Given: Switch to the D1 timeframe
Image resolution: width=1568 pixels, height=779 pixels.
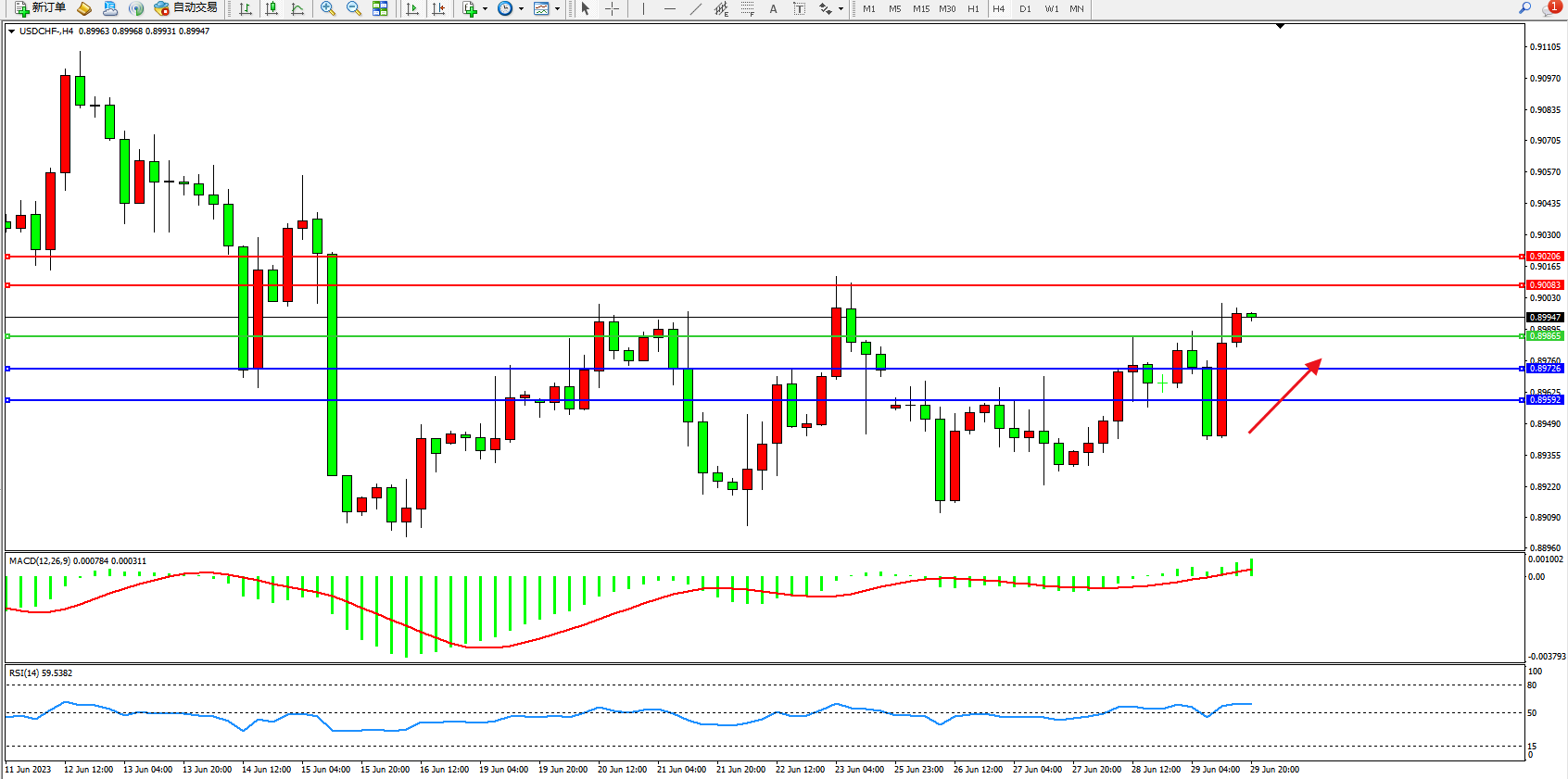Looking at the screenshot, I should coord(1025,8).
